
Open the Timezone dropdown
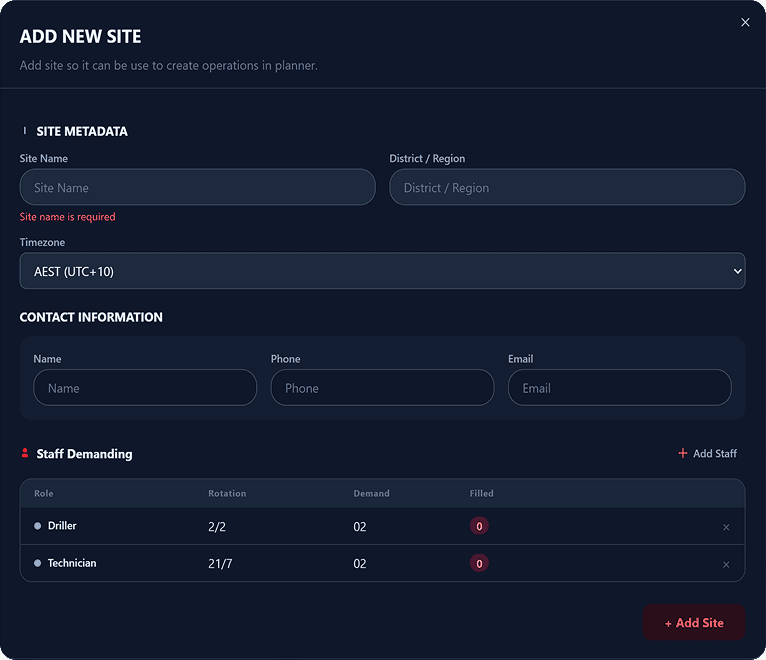383,271
